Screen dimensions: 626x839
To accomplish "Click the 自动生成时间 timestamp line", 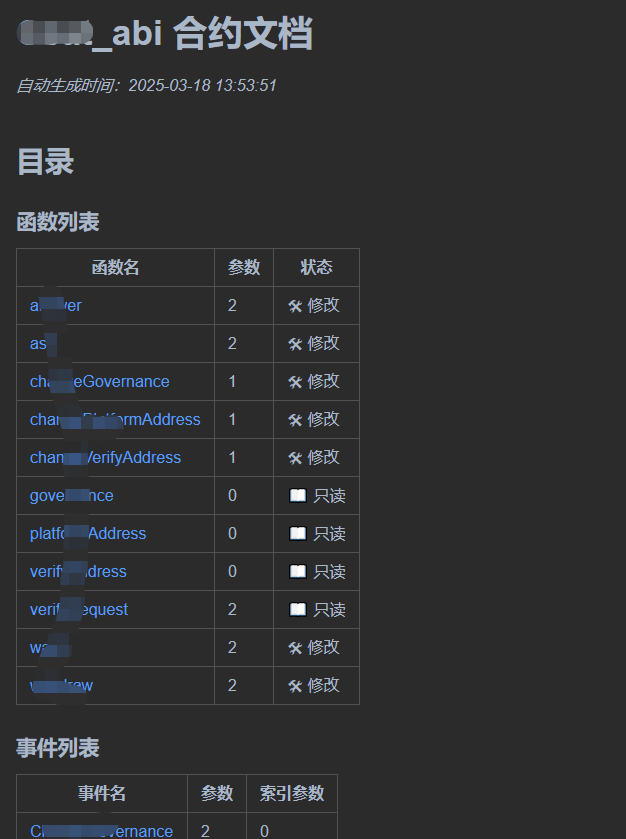I will click(x=147, y=86).
